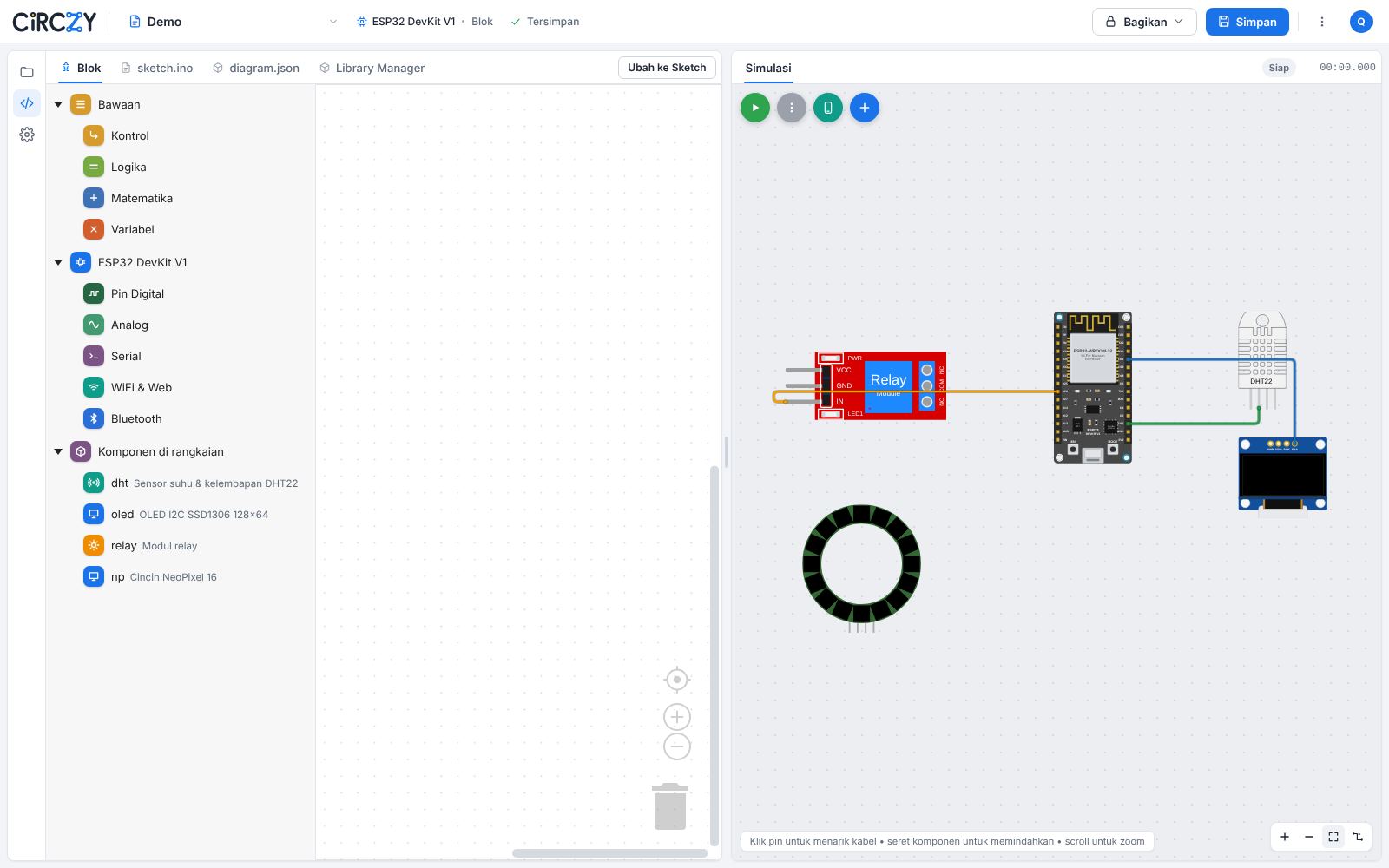The height and width of the screenshot is (868, 1389).
Task: Open the Demo project dropdown chevron
Action: (x=333, y=22)
